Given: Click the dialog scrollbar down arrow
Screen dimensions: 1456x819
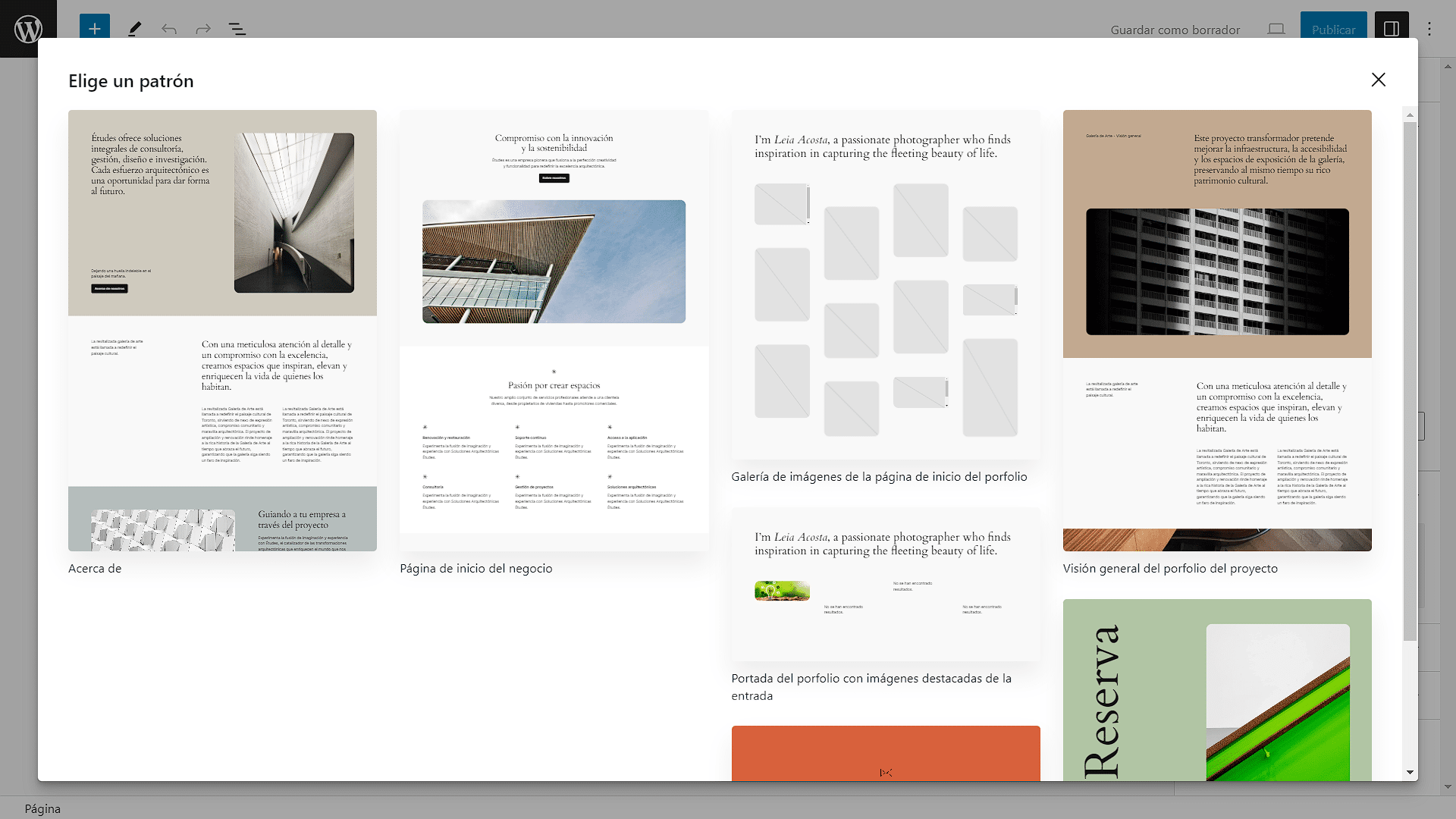Looking at the screenshot, I should (1410, 772).
